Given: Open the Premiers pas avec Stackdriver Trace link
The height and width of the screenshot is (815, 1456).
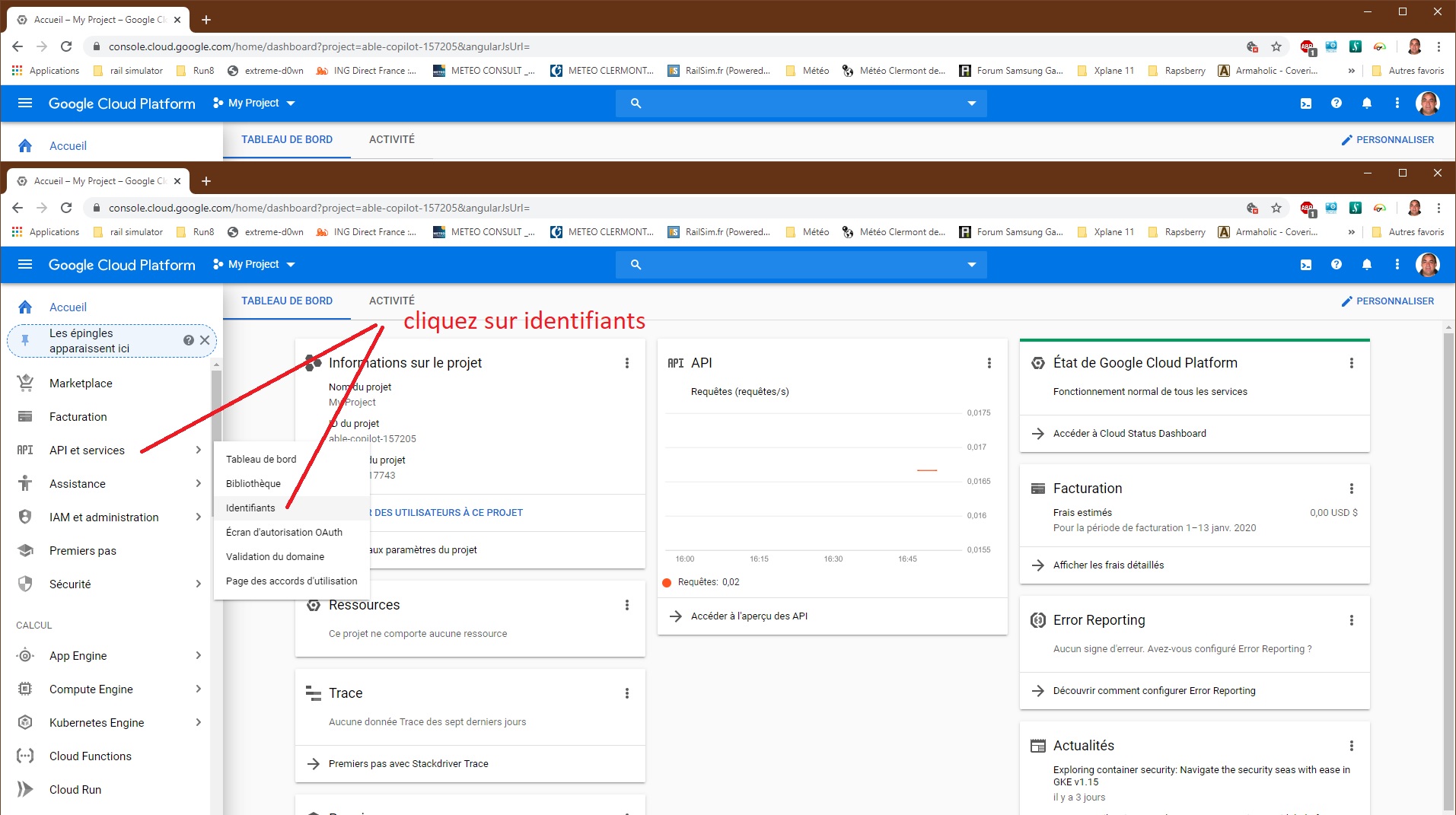Looking at the screenshot, I should click(408, 763).
